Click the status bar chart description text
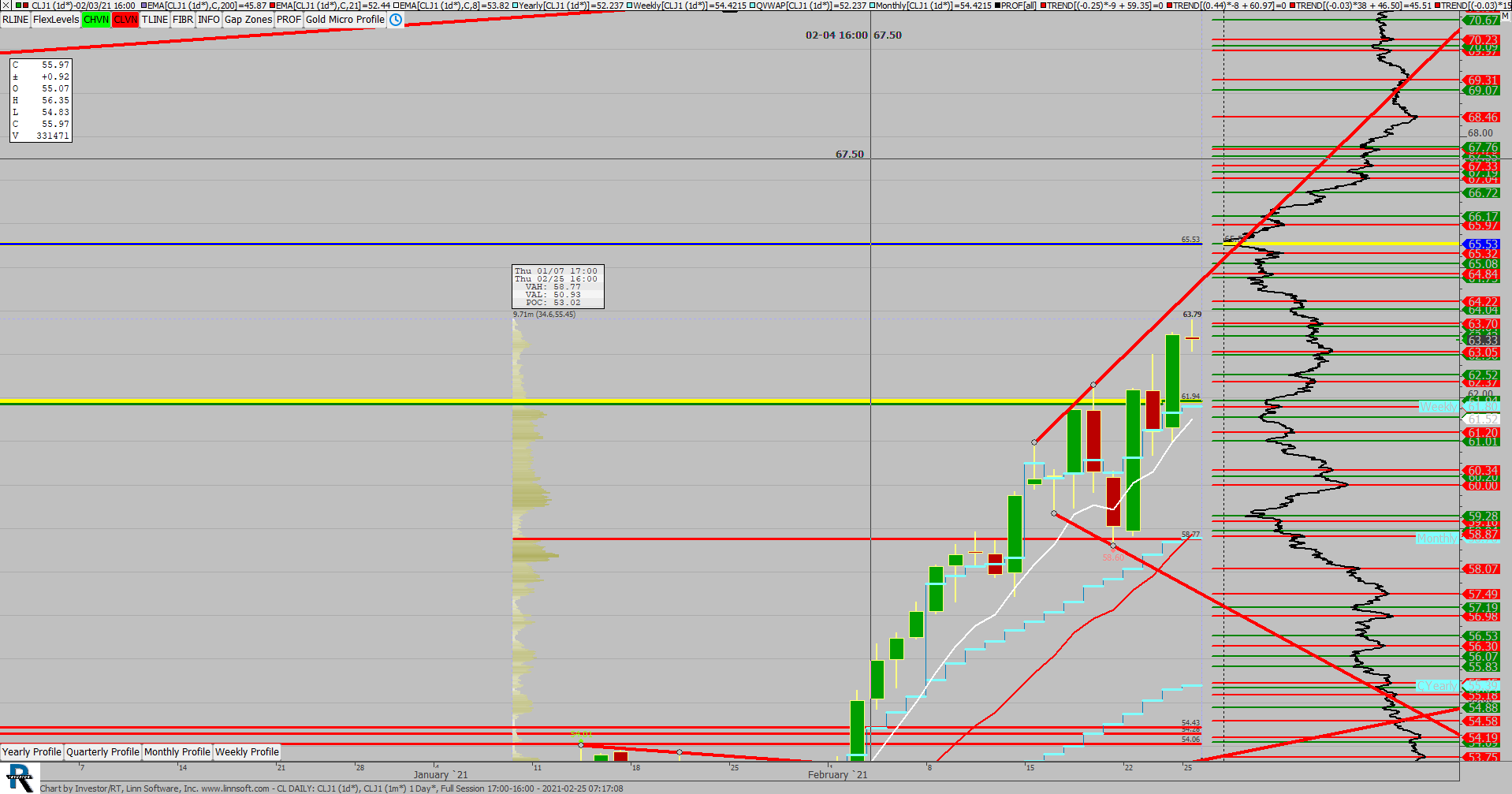This screenshot has width=1512, height=794. pyautogui.click(x=331, y=788)
